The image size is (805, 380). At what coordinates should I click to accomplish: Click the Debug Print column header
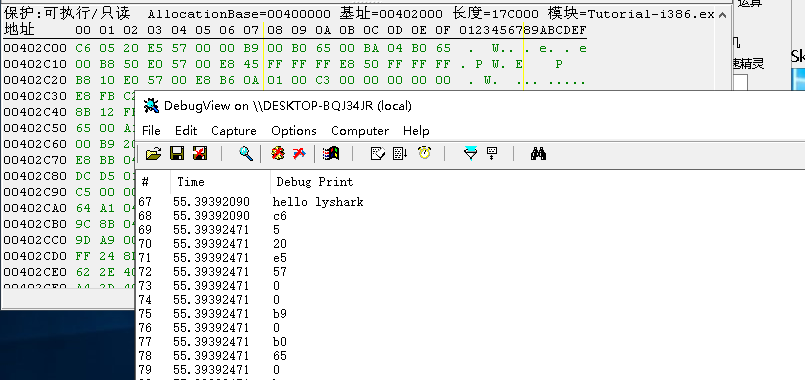click(x=315, y=182)
